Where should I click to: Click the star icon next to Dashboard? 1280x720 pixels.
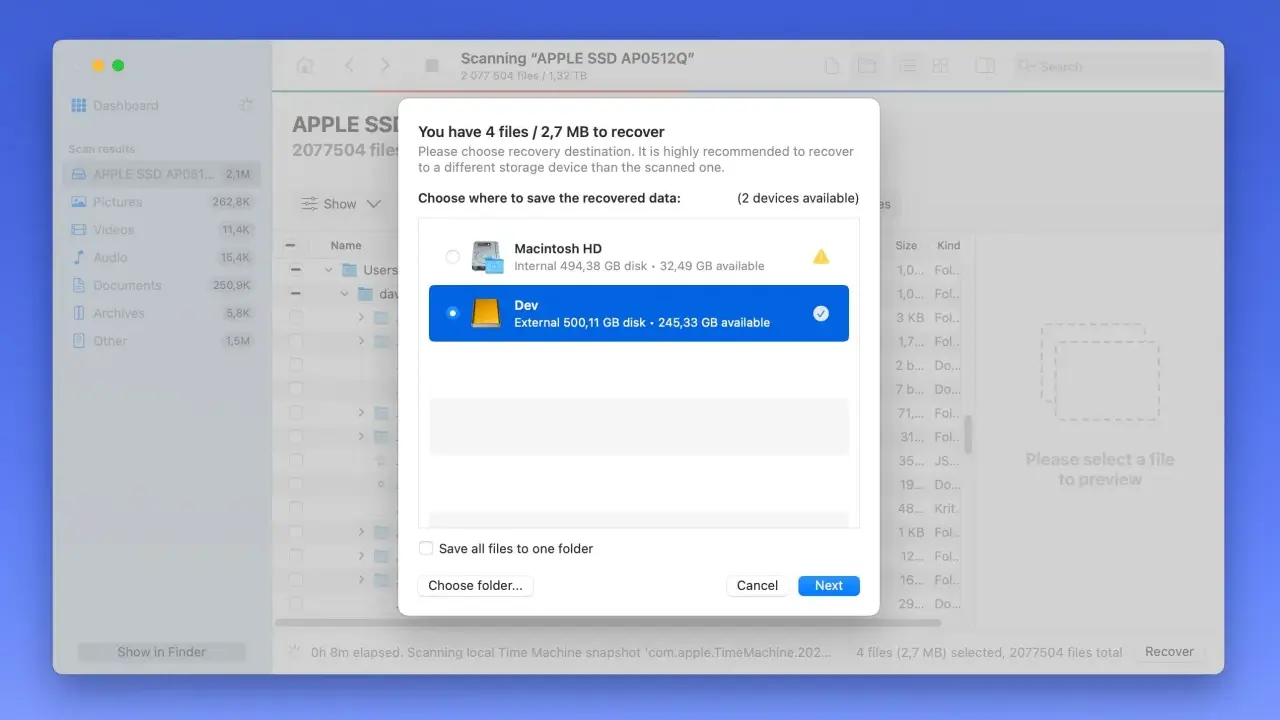point(246,105)
